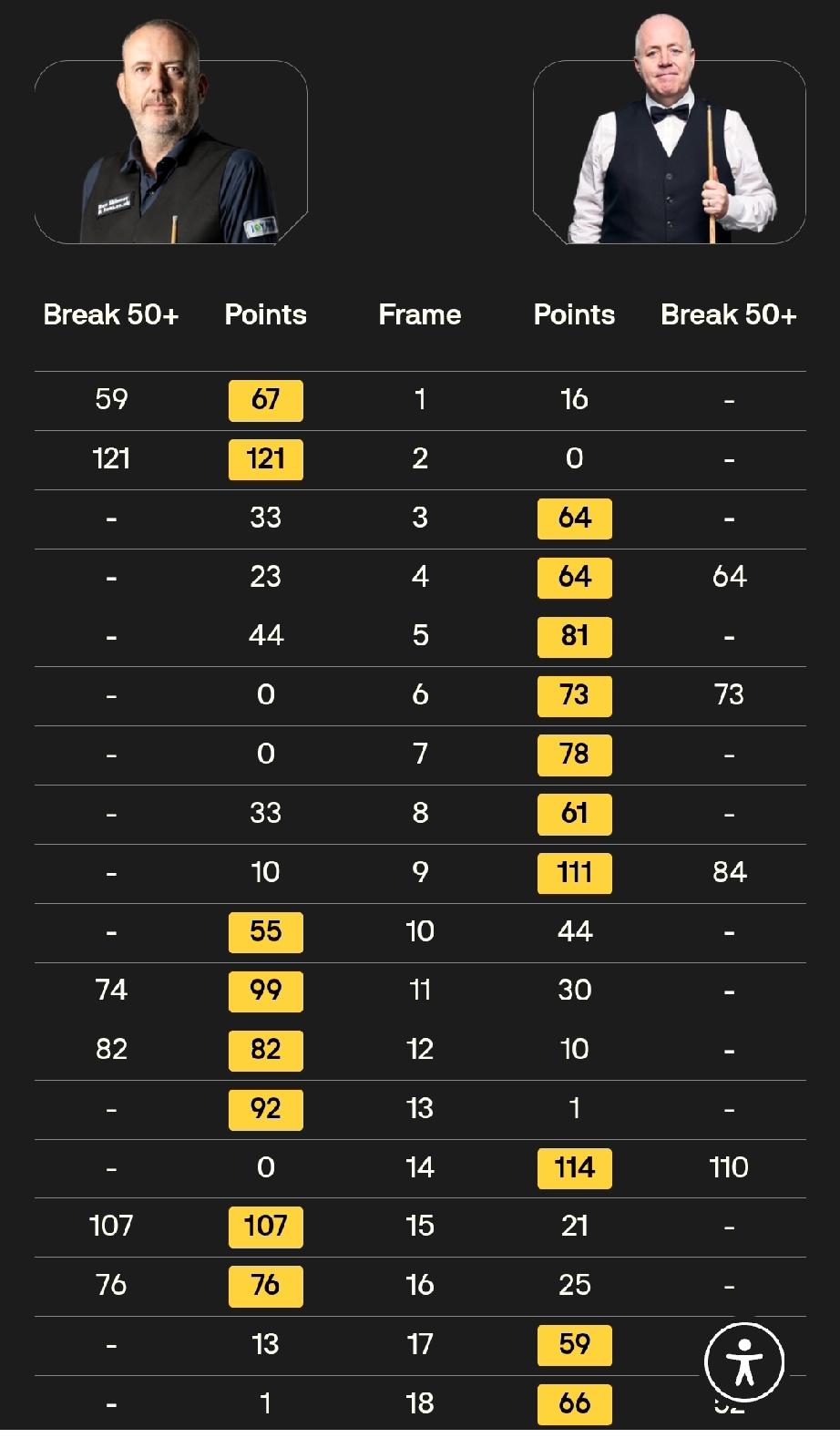840x1438 pixels.
Task: Click frame number 10 in the table
Action: [x=420, y=931]
